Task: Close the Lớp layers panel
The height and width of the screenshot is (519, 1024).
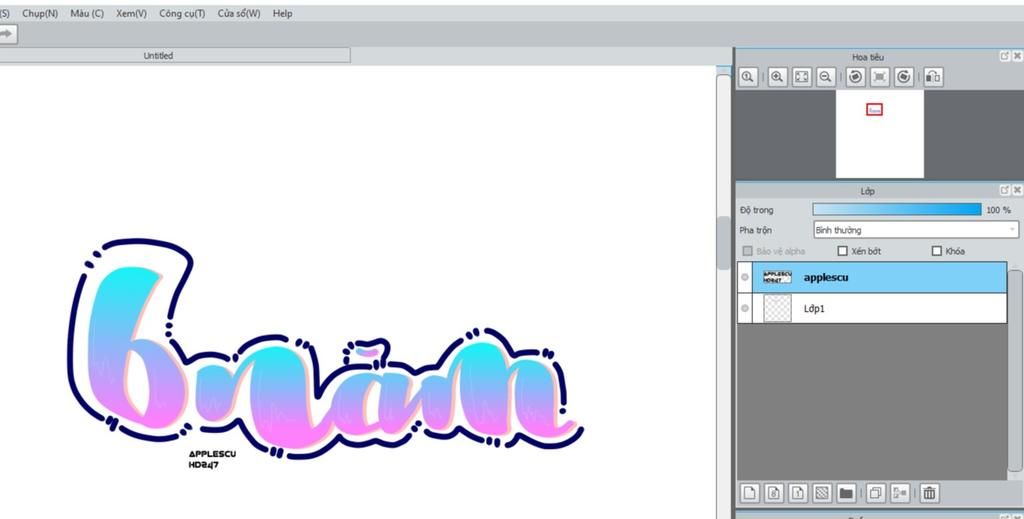Action: [x=1017, y=190]
